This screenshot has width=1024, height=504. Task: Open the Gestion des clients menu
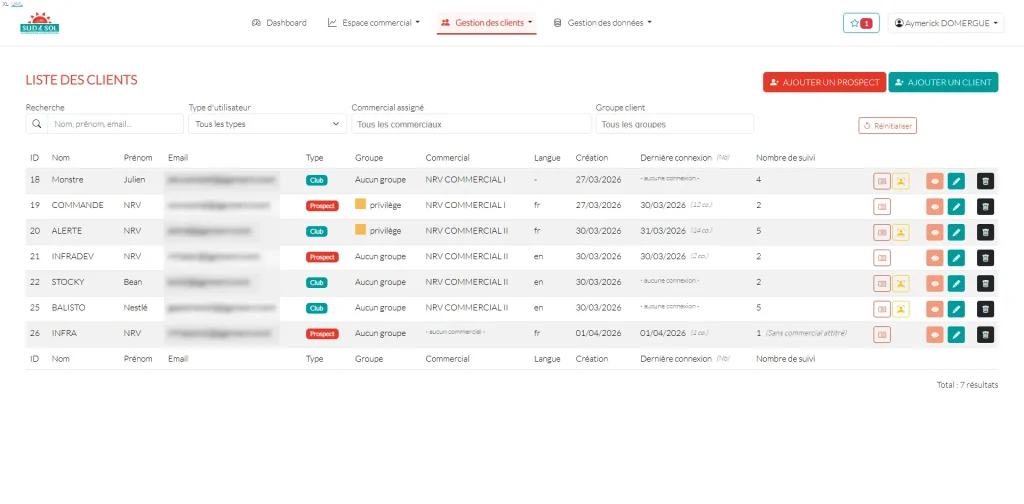click(487, 23)
